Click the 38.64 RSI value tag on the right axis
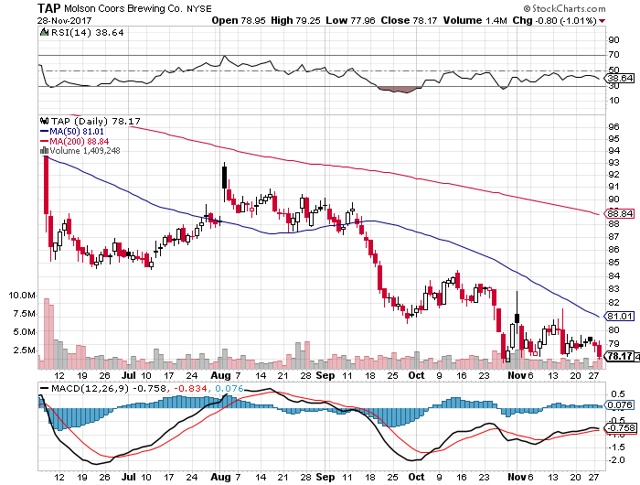 click(x=619, y=78)
